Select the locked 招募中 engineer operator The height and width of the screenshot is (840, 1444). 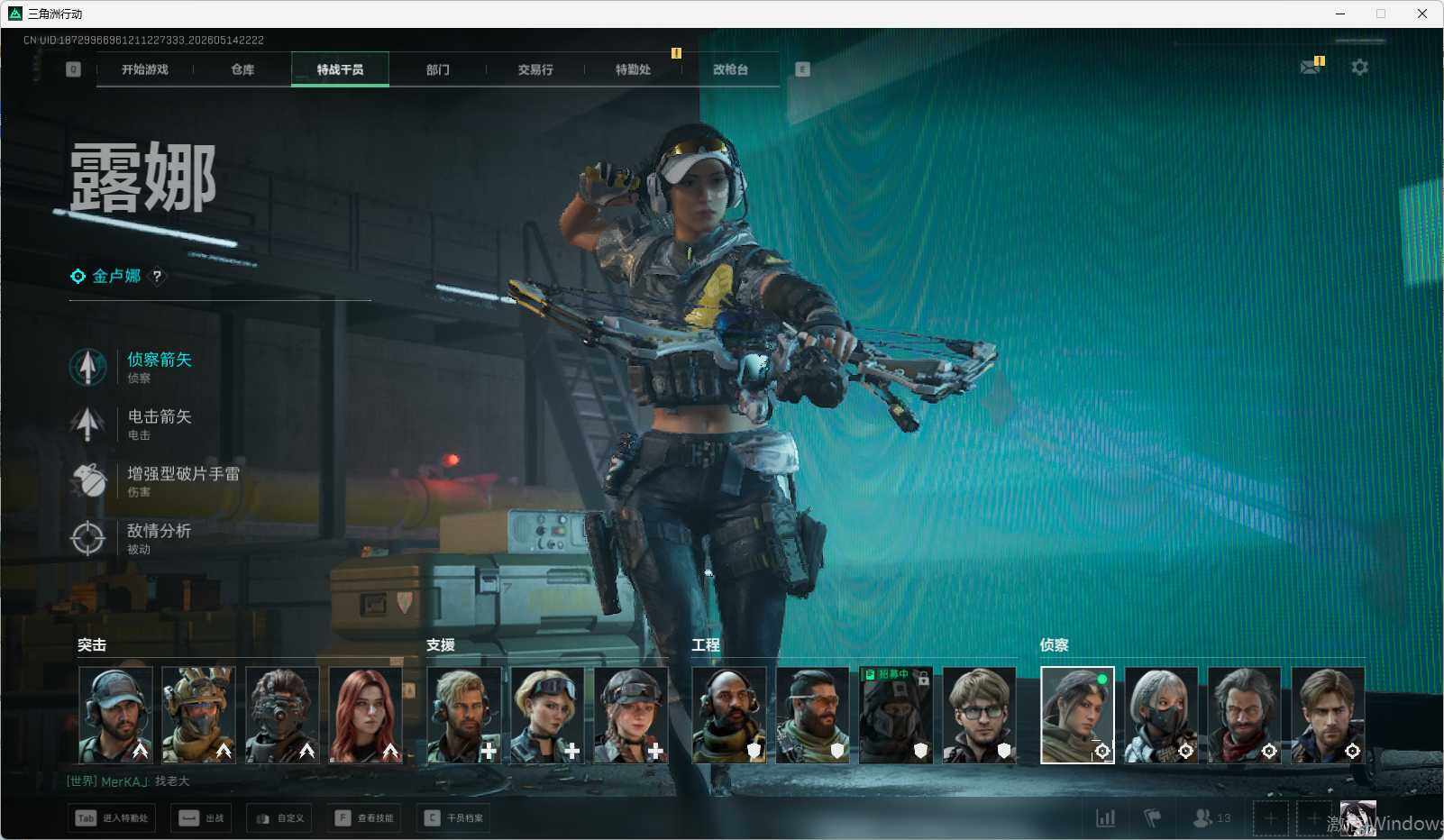896,715
